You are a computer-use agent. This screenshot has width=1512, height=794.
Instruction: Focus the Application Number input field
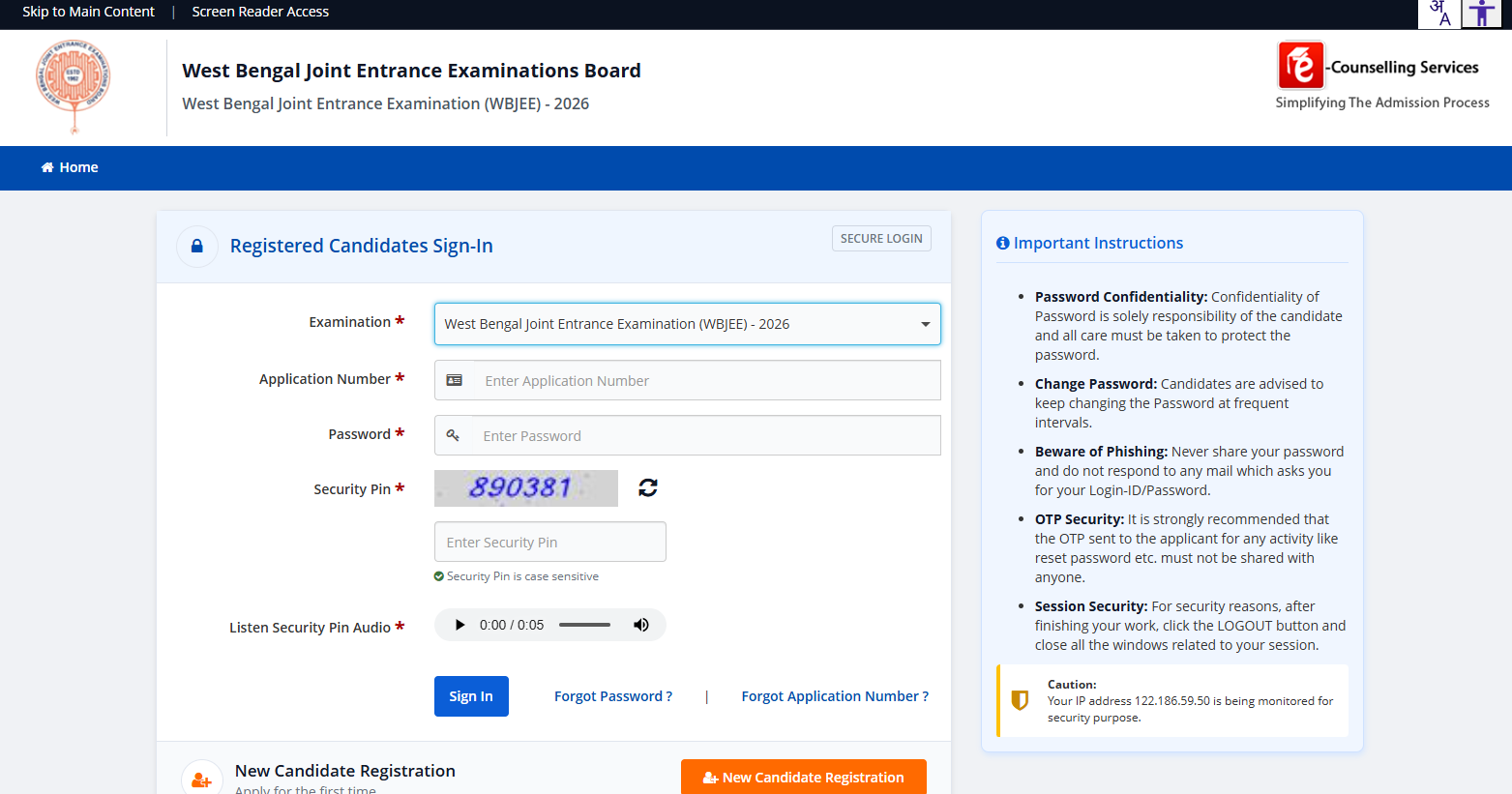pyautogui.click(x=704, y=381)
